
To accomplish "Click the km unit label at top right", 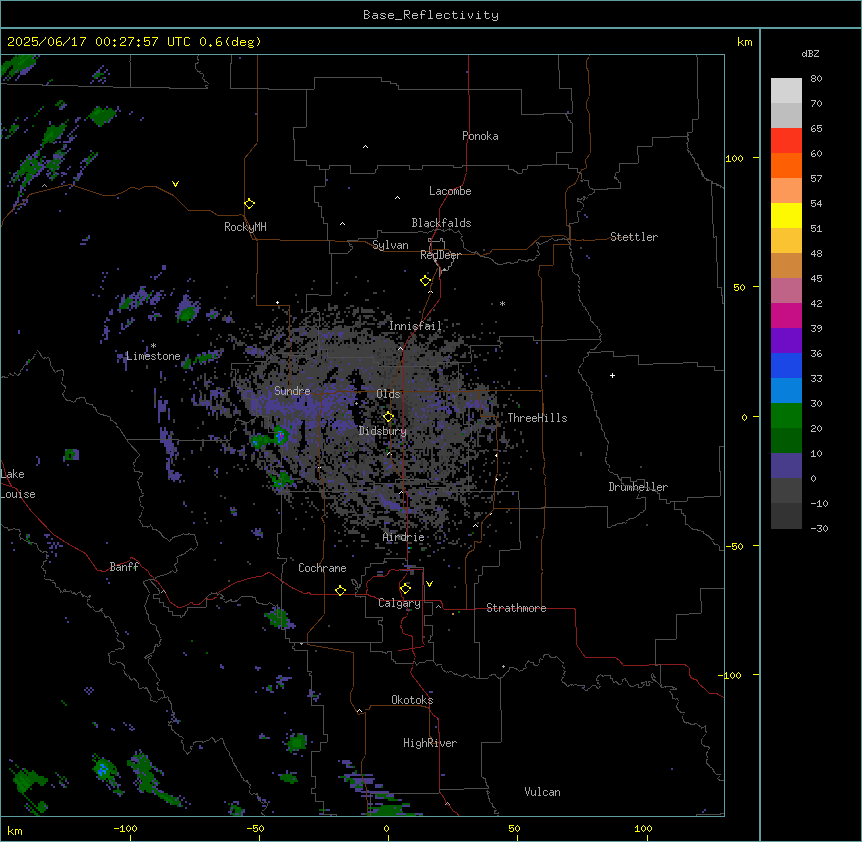I will pyautogui.click(x=744, y=42).
